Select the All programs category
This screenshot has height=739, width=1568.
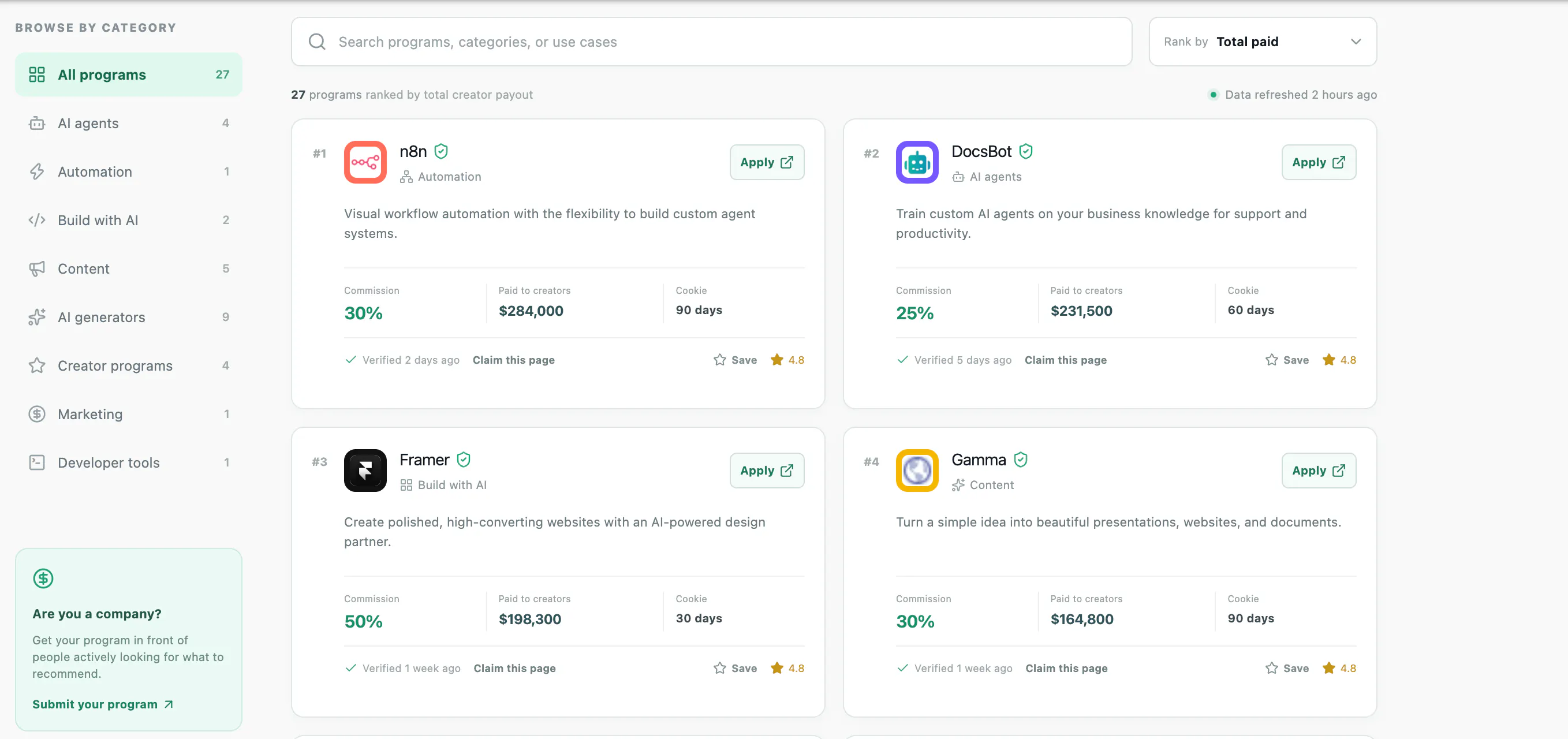tap(128, 74)
